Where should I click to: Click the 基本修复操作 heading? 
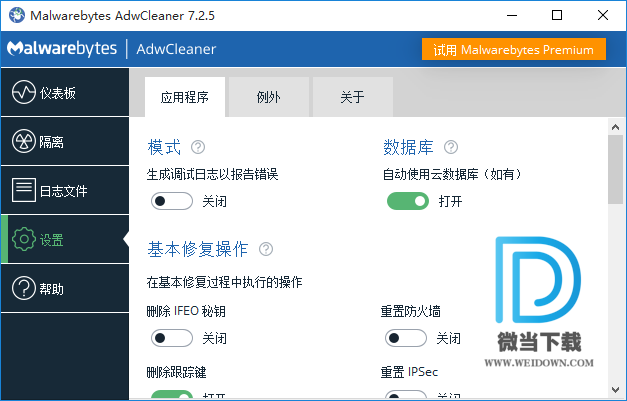click(x=198, y=249)
